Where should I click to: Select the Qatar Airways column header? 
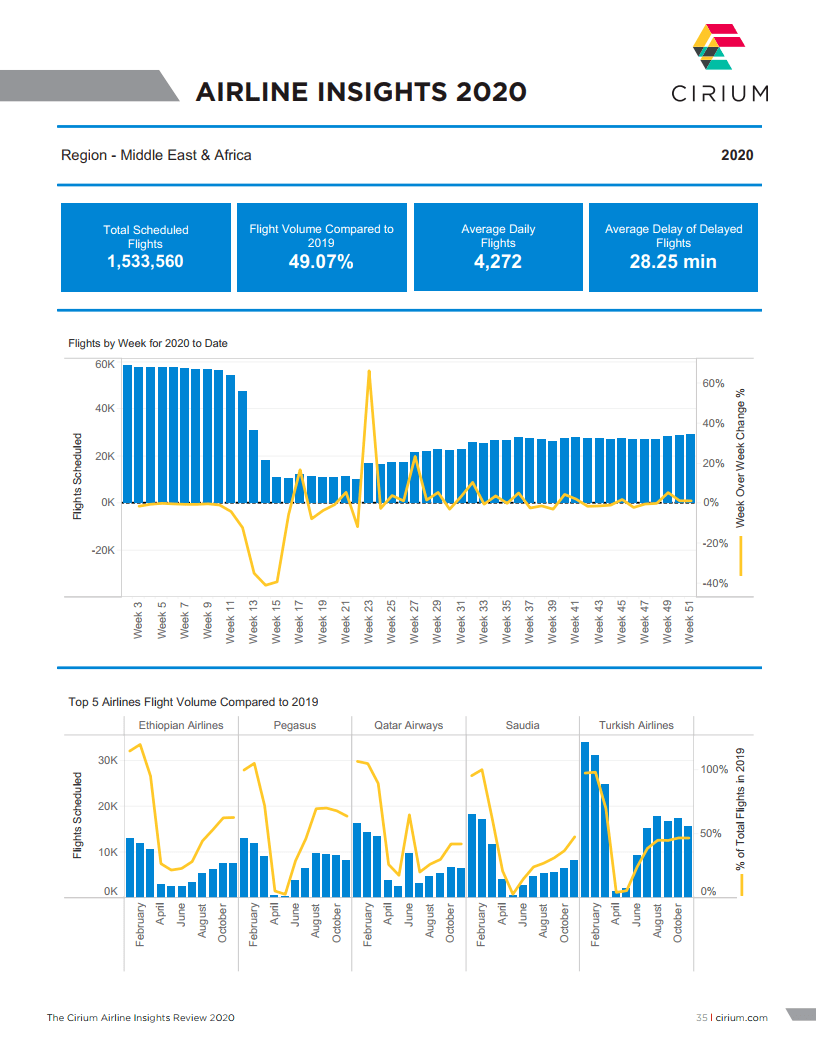click(409, 725)
